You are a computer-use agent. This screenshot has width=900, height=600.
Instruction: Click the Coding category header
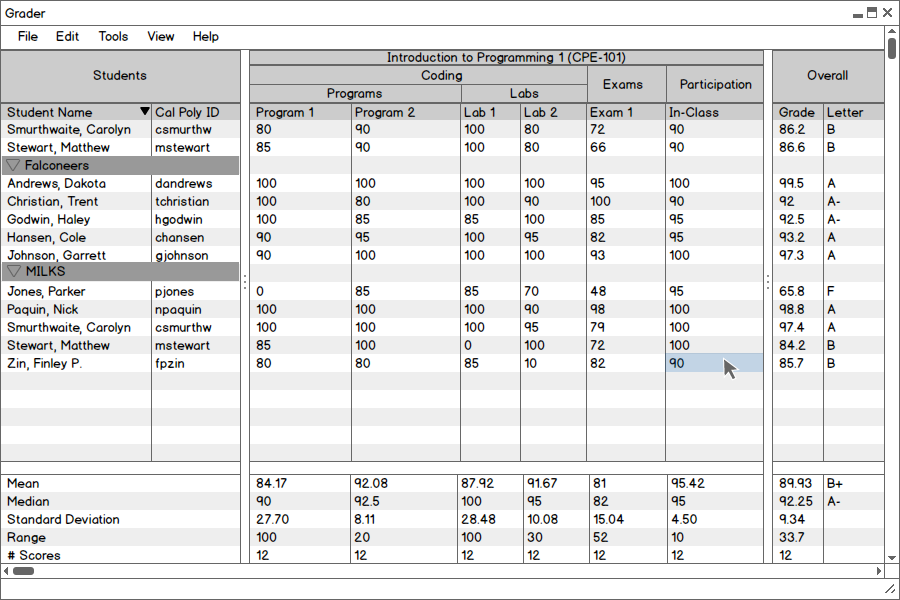418,75
